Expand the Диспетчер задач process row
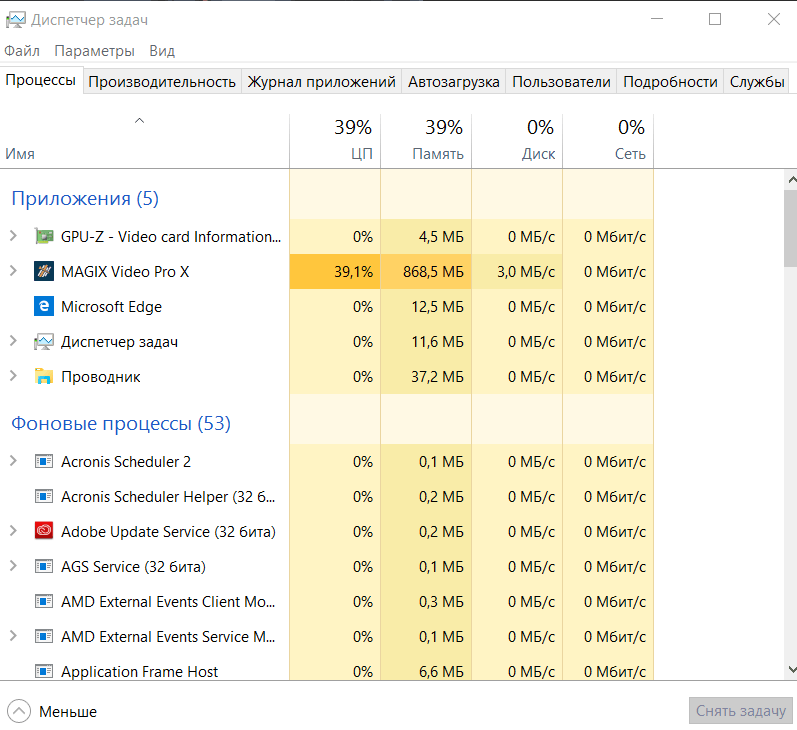Image resolution: width=797 pixels, height=730 pixels. [13, 341]
